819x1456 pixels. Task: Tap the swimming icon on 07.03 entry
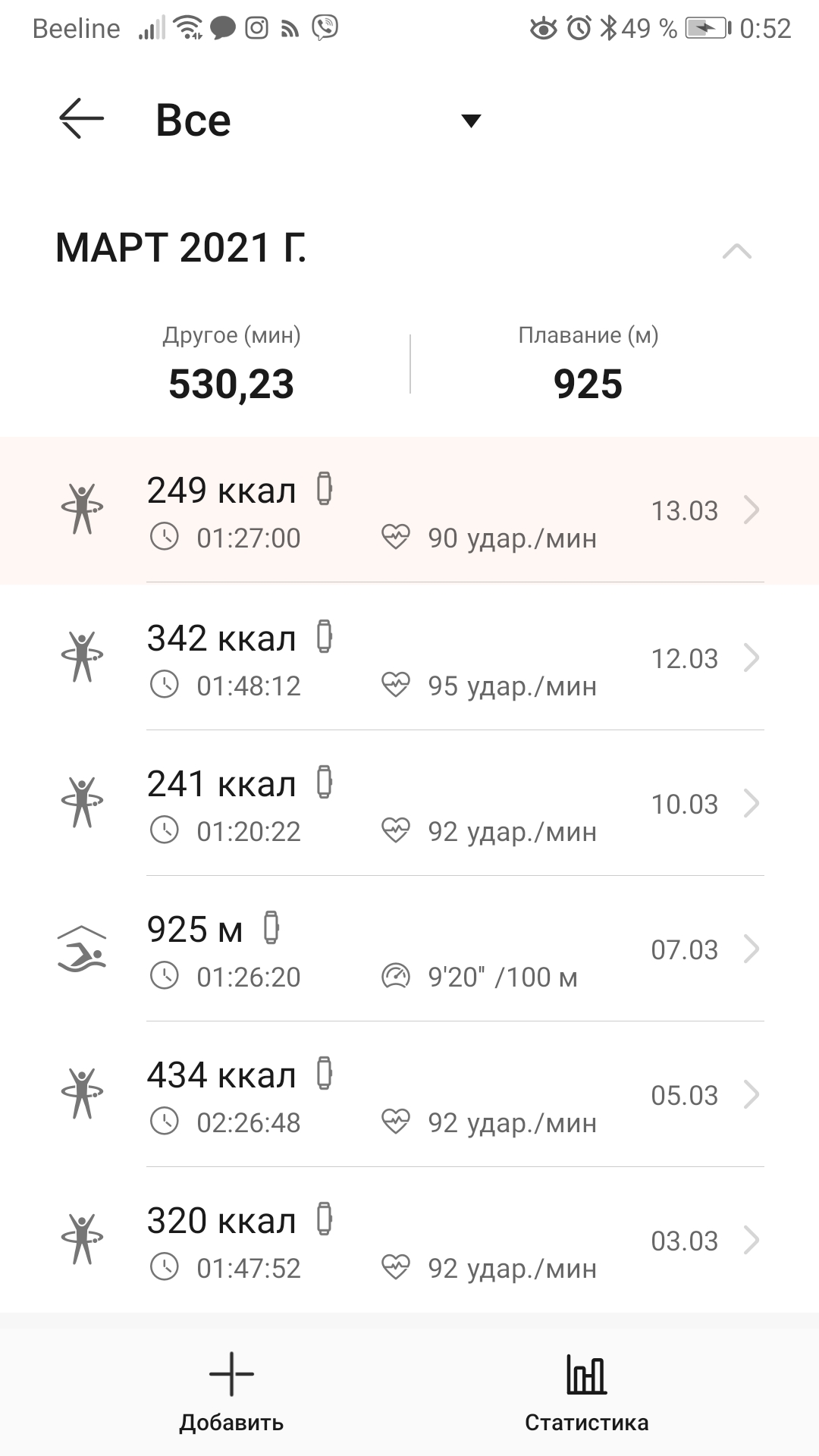point(82,949)
